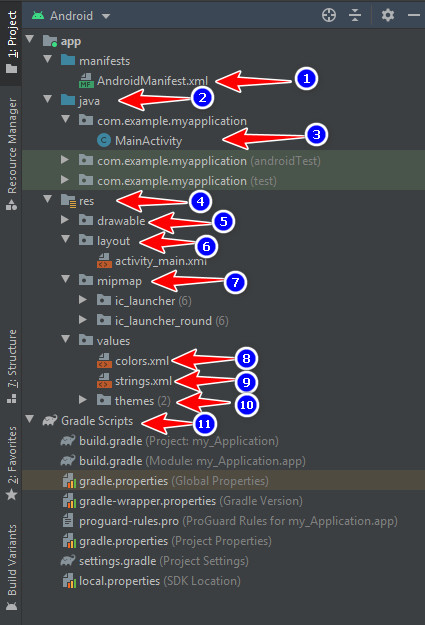This screenshot has height=625, width=425.
Task: Expand the drawable folder
Action: pos(65,220)
